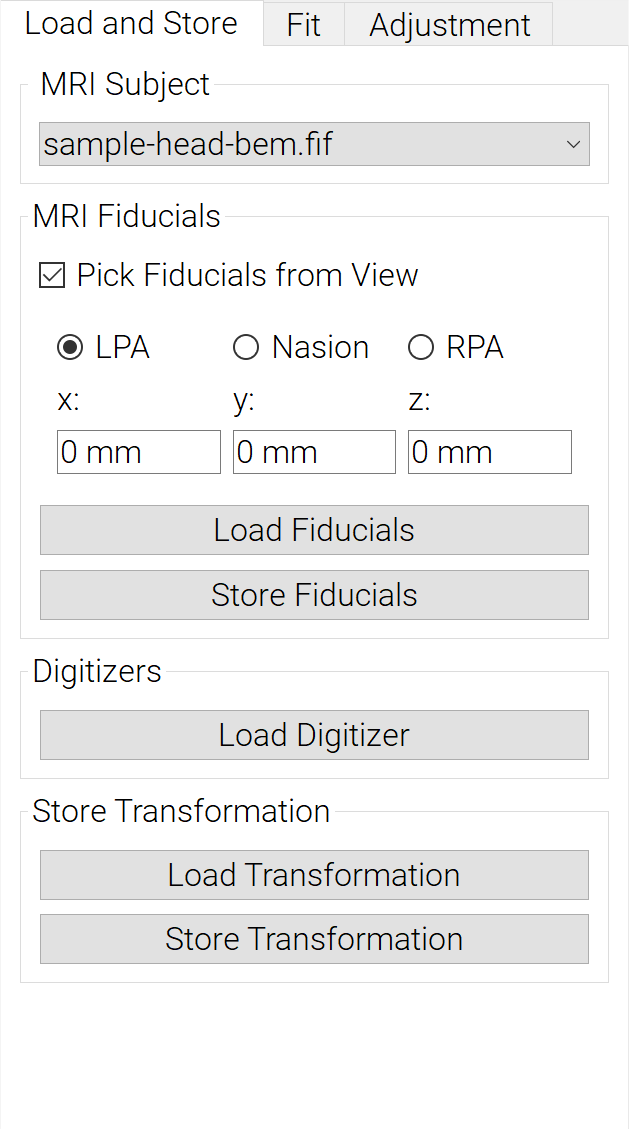The width and height of the screenshot is (629, 1129).
Task: Select the RPA radio option
Action: (x=421, y=348)
